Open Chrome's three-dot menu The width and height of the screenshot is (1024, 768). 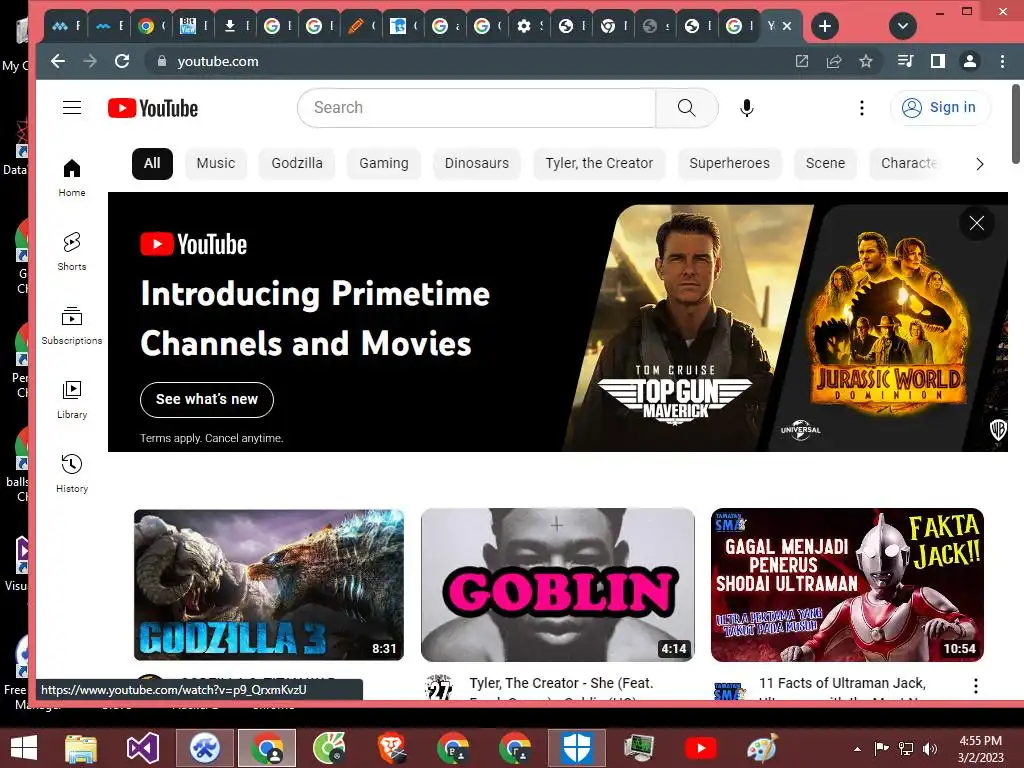[1002, 61]
